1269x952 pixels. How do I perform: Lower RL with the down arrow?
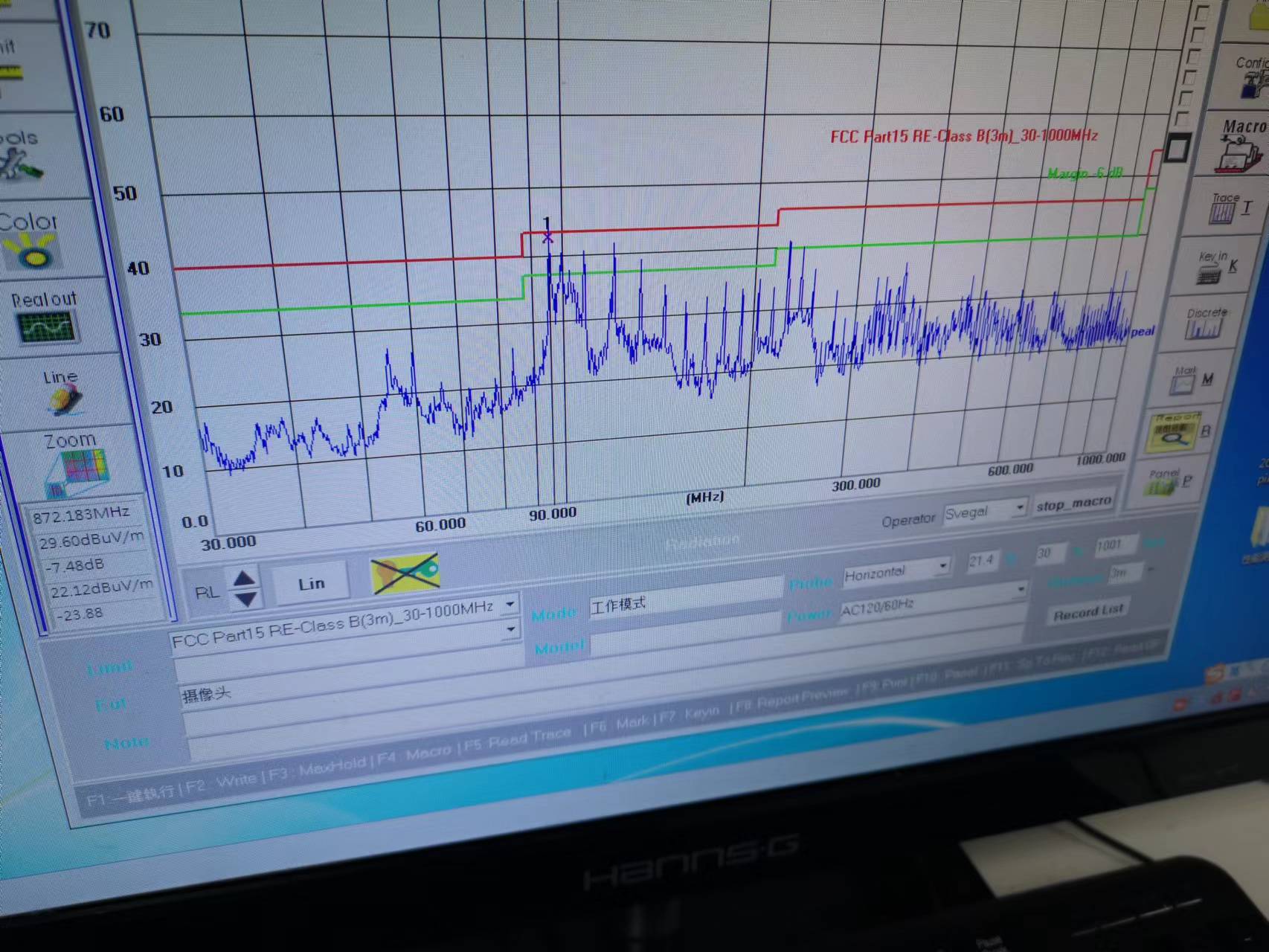click(246, 599)
